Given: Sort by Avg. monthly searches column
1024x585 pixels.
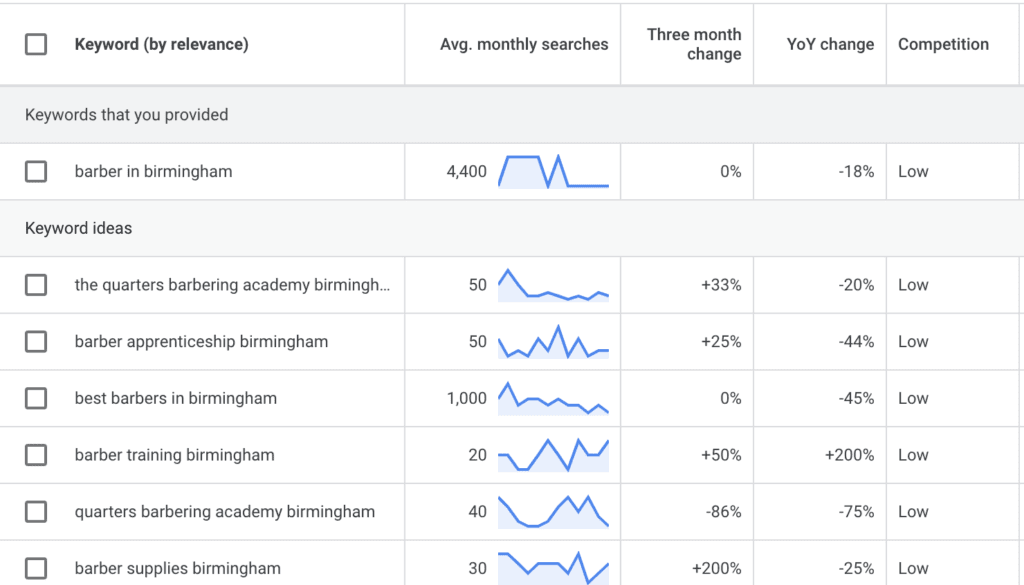Looking at the screenshot, I should (523, 44).
